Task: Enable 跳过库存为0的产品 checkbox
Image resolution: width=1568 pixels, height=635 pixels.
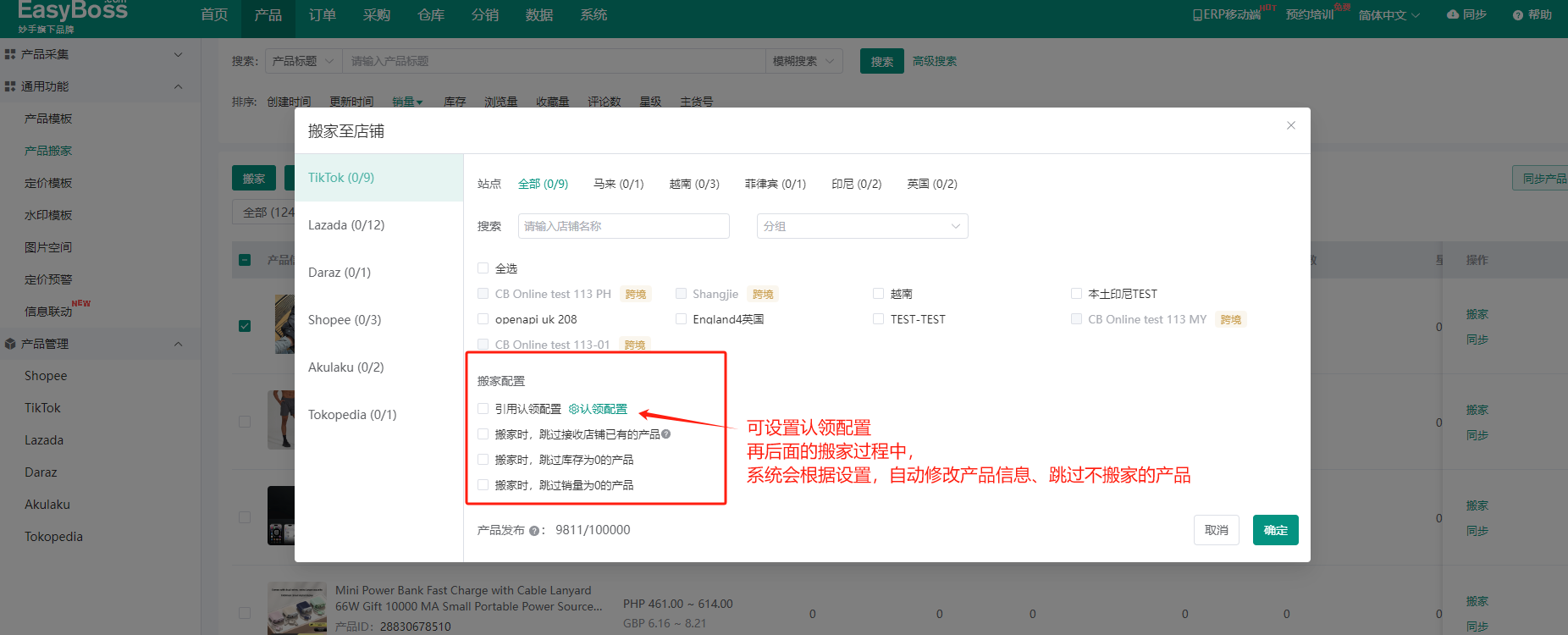Action: click(483, 460)
